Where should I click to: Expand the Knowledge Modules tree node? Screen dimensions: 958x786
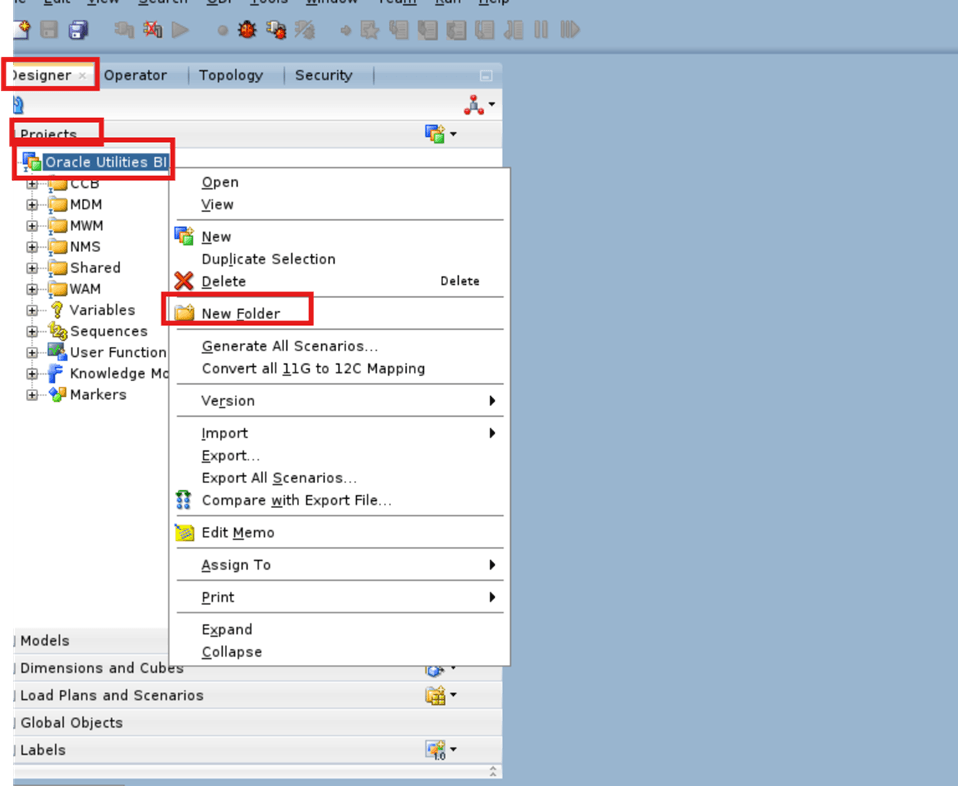pos(33,373)
